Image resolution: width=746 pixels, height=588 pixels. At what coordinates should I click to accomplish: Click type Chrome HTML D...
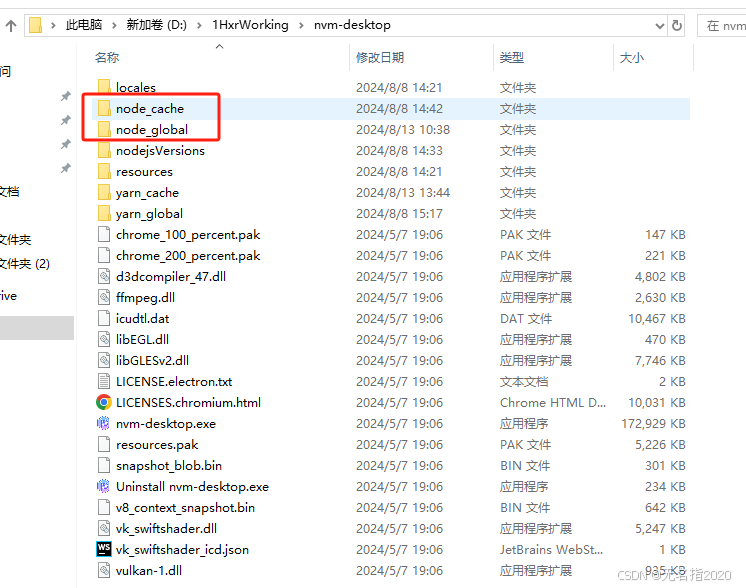[552, 402]
